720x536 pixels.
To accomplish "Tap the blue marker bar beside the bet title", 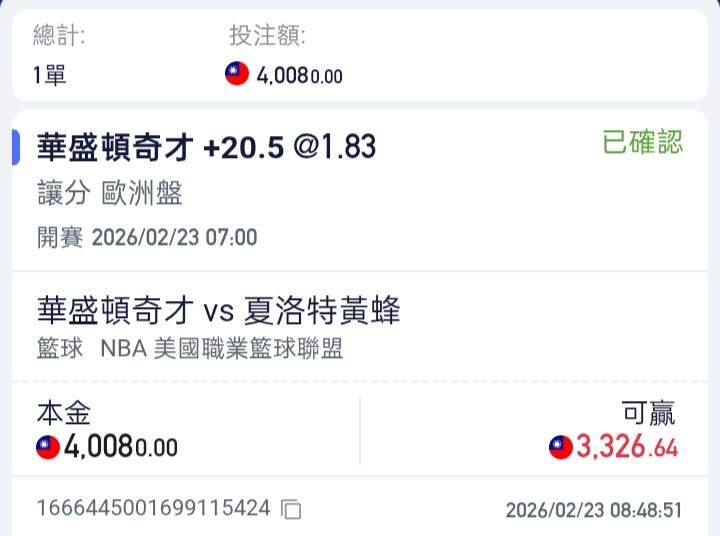I will click(x=16, y=147).
